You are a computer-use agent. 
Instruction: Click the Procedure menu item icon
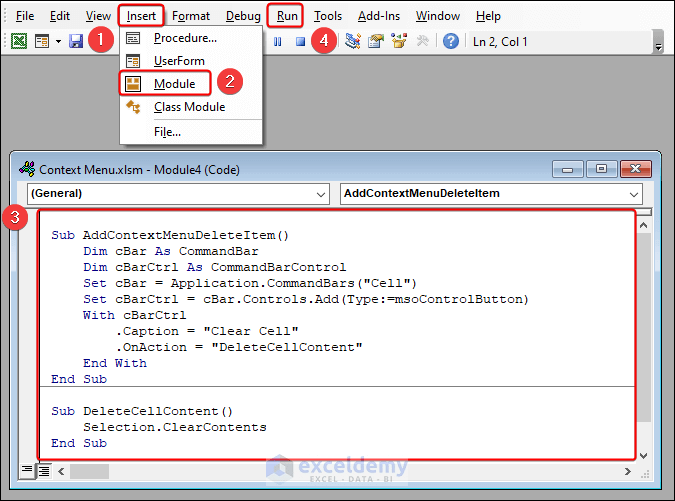pyautogui.click(x=133, y=38)
